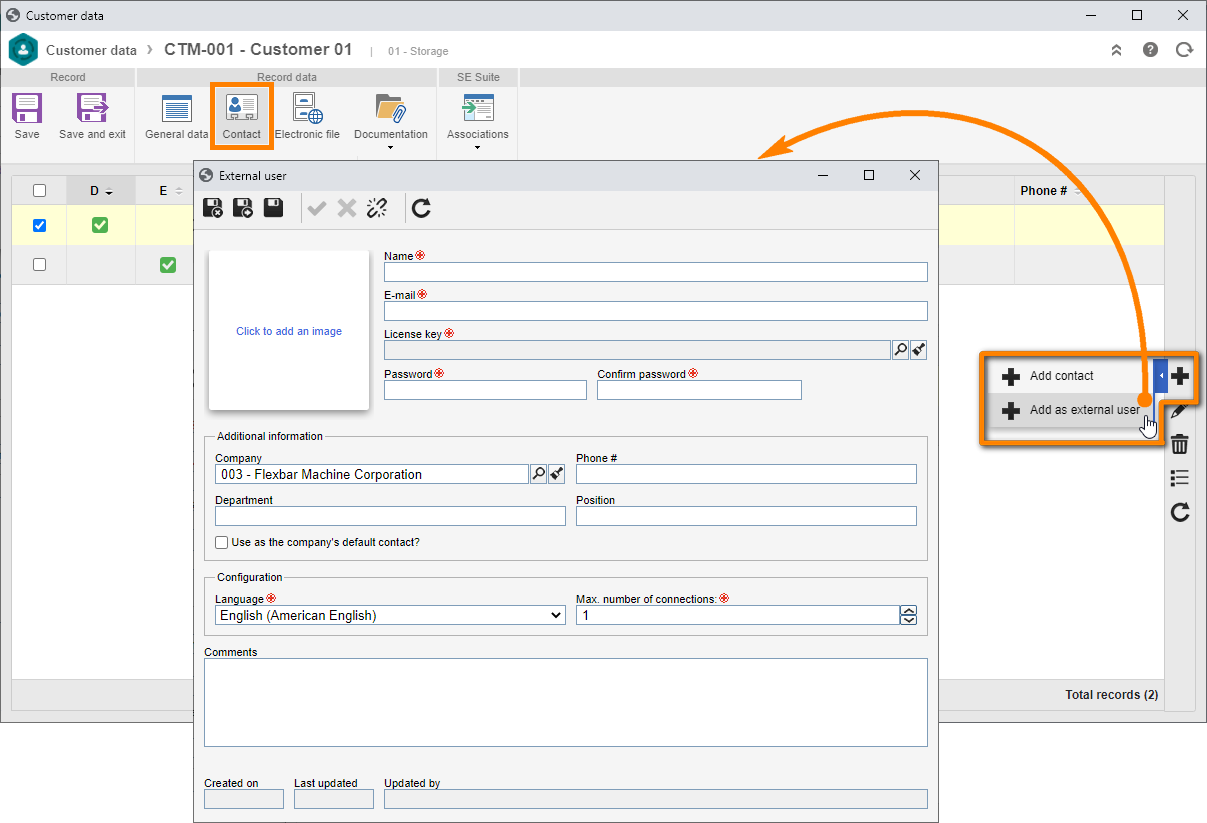Screen dimensions: 1207x823
Task: Collapse the header with the double chevron
Action: [x=1116, y=49]
